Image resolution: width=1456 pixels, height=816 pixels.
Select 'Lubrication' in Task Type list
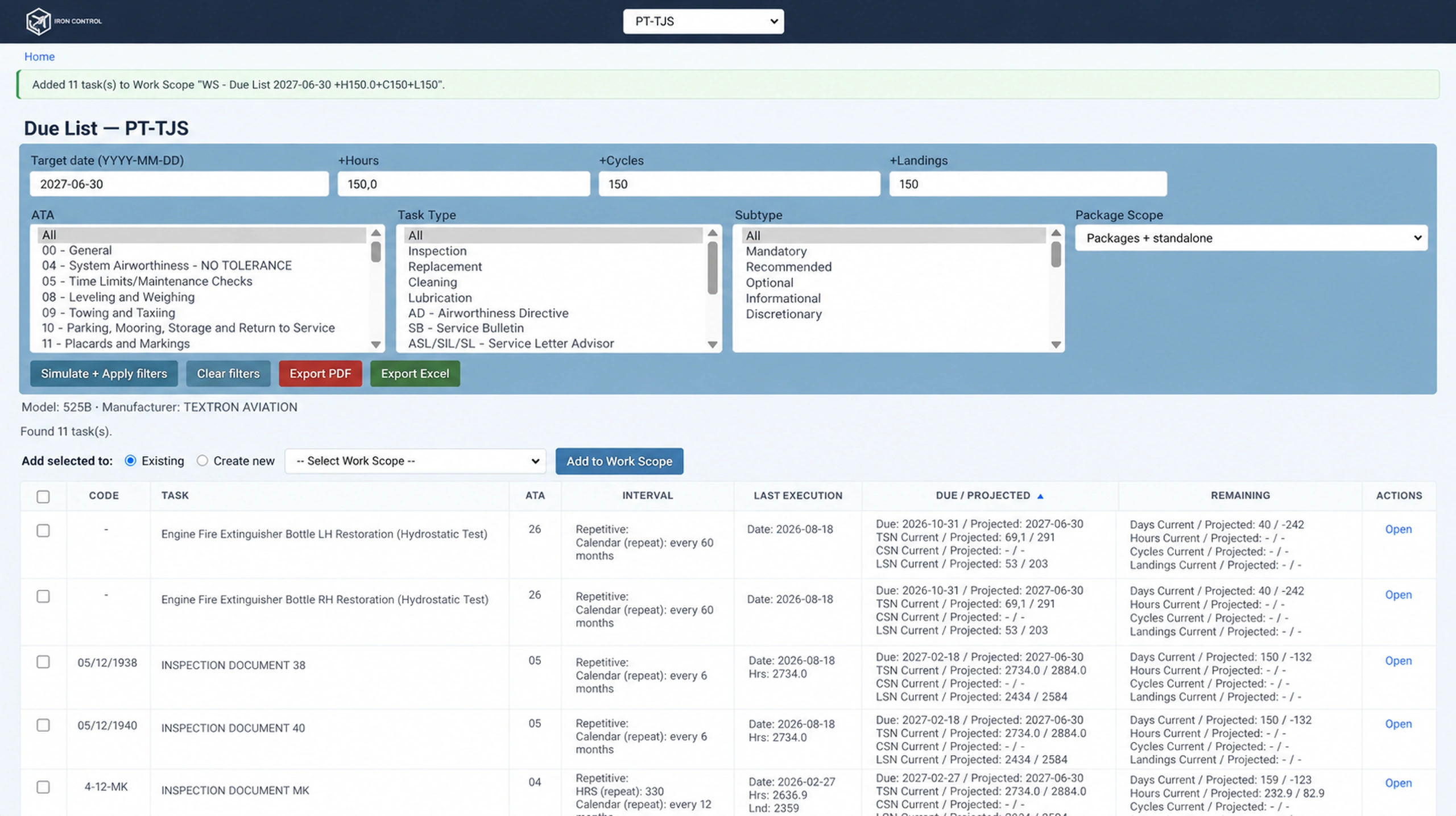[x=440, y=297]
